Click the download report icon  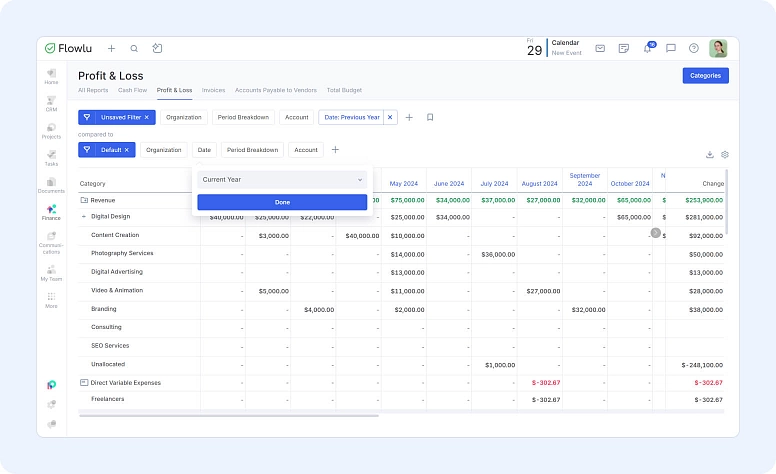[710, 154]
